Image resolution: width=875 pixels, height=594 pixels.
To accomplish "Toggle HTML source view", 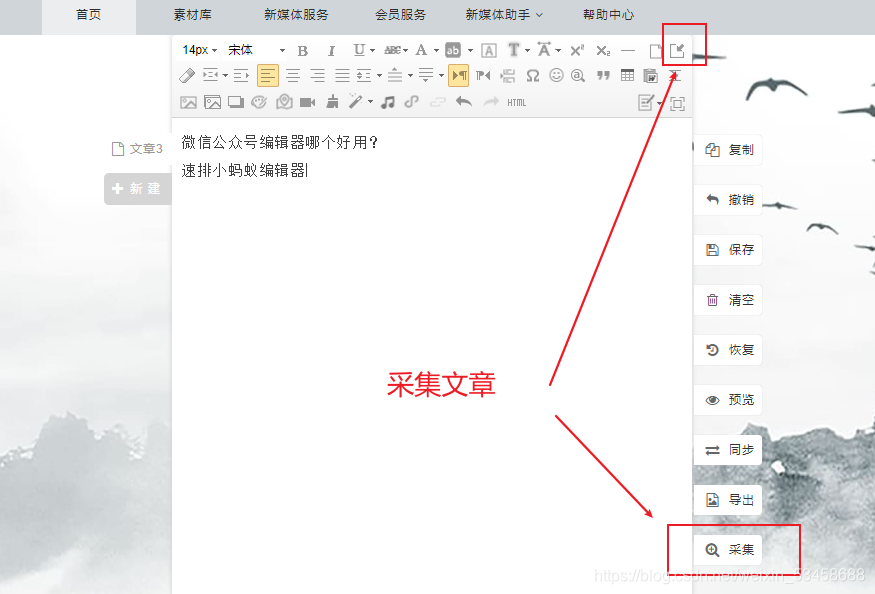I will [x=517, y=103].
